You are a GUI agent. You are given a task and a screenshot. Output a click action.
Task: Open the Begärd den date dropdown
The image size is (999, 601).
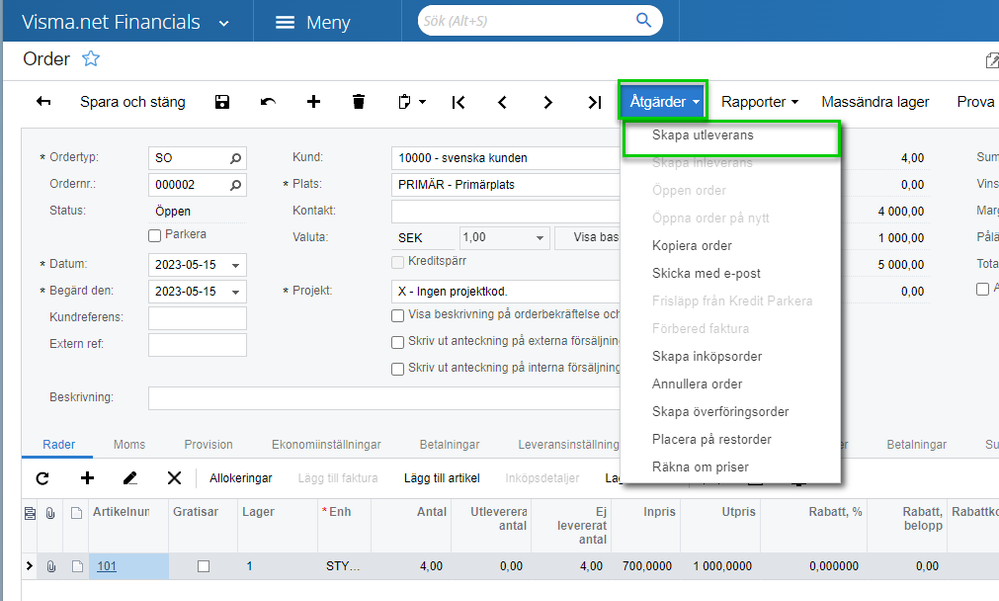(236, 292)
